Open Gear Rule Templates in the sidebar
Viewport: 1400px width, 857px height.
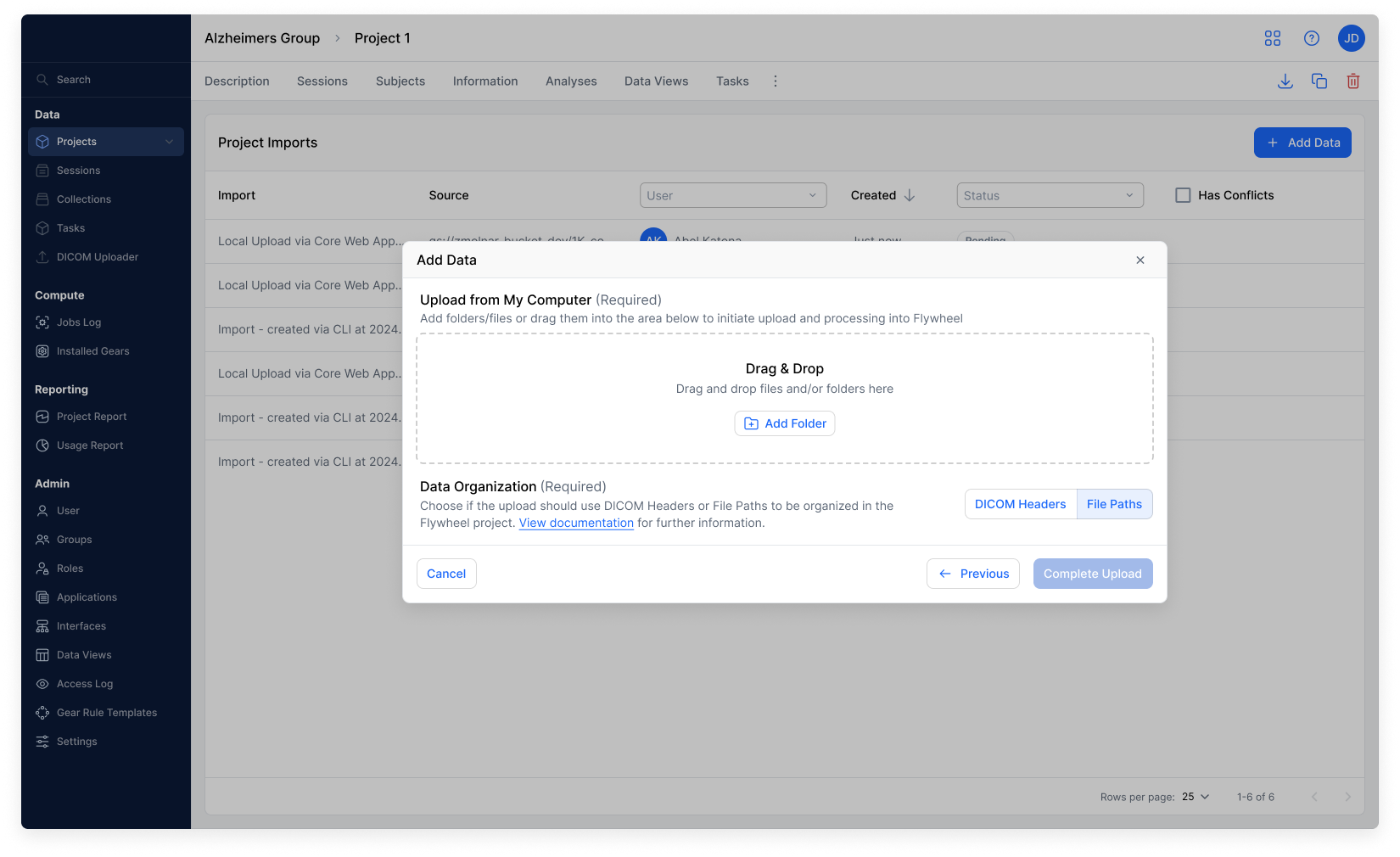106,713
